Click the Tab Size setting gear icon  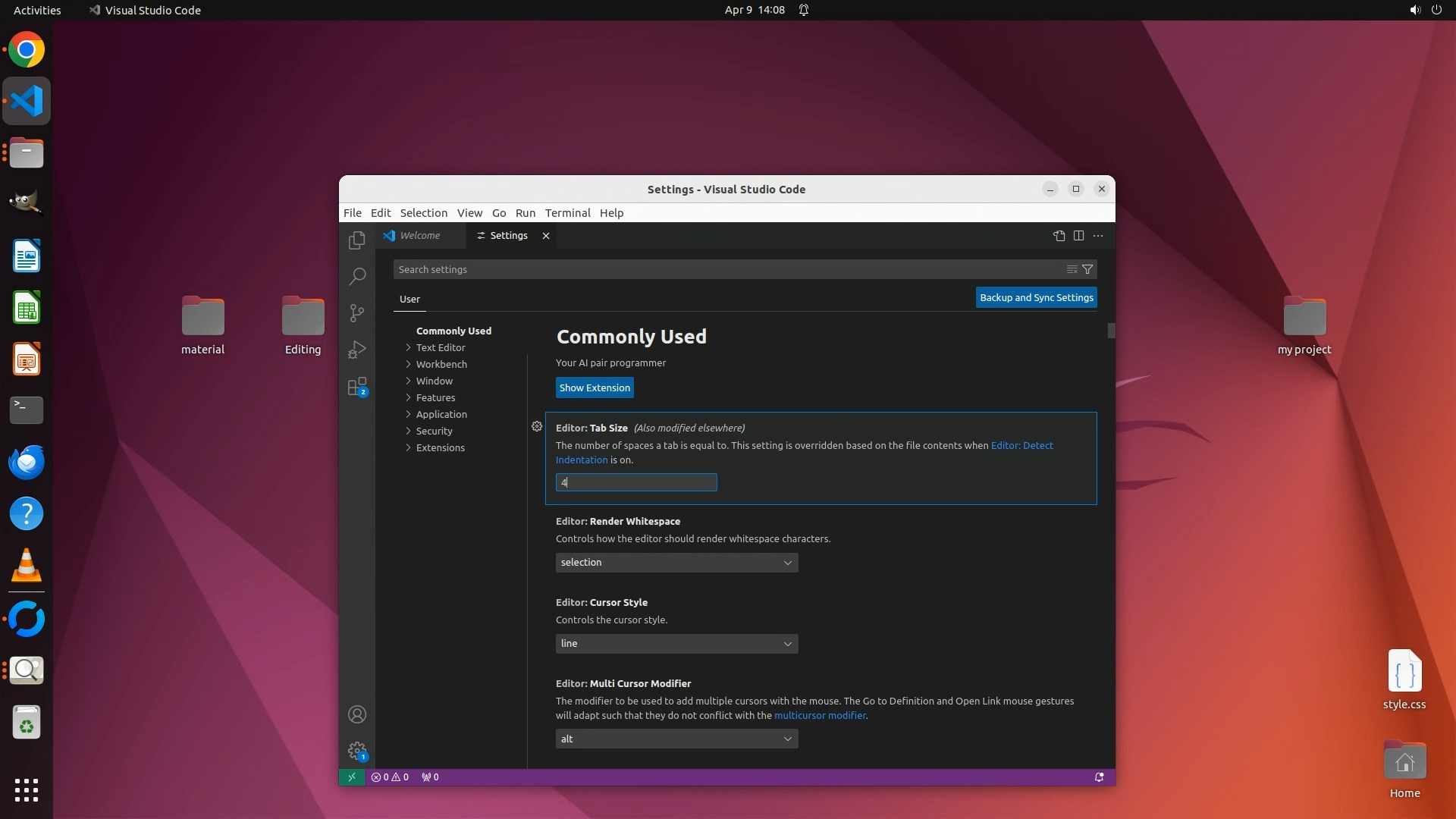(x=537, y=427)
